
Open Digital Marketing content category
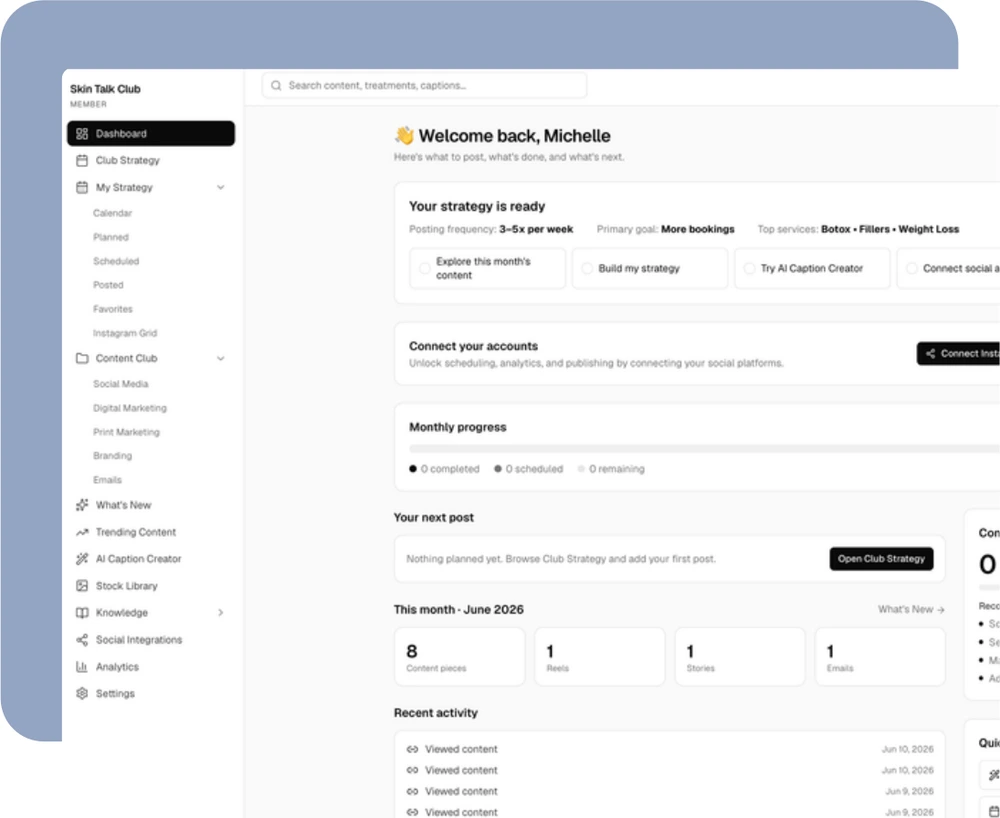tap(129, 408)
